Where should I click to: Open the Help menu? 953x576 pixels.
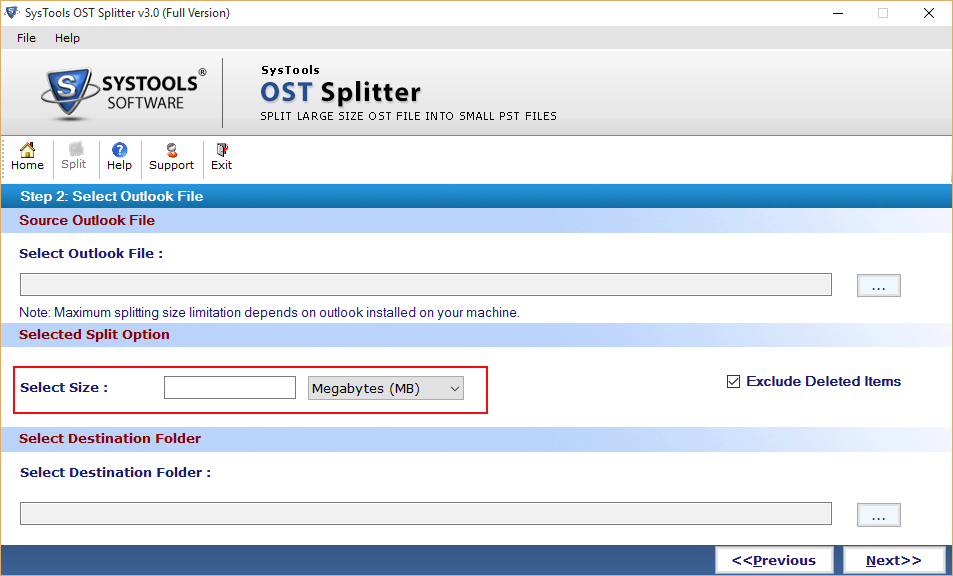[x=67, y=38]
